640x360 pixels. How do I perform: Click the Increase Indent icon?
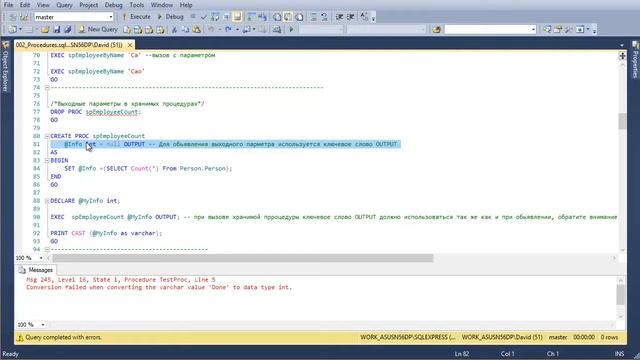pos(351,17)
